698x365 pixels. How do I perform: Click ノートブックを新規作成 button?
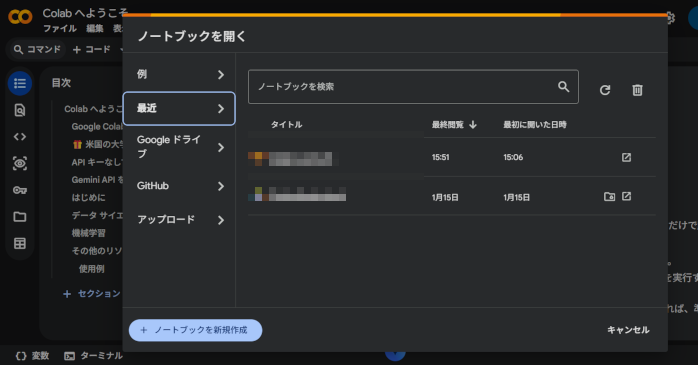click(195, 330)
